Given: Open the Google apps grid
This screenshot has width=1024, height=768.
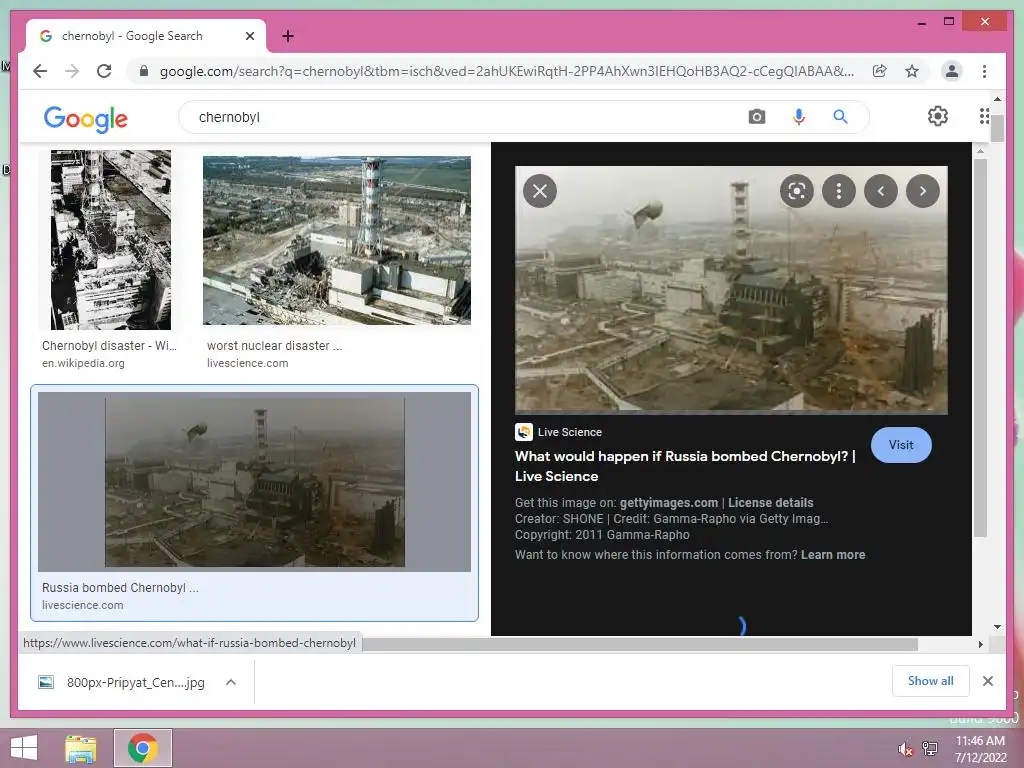Looking at the screenshot, I should [984, 116].
